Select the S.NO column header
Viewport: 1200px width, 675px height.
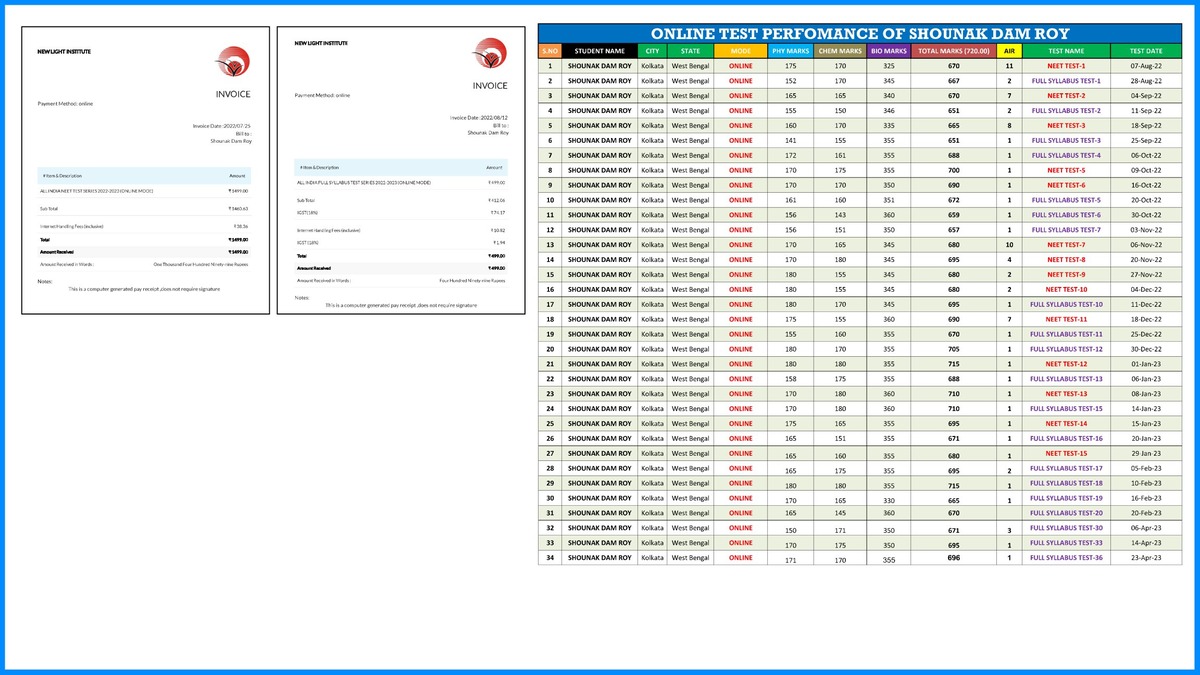(549, 51)
